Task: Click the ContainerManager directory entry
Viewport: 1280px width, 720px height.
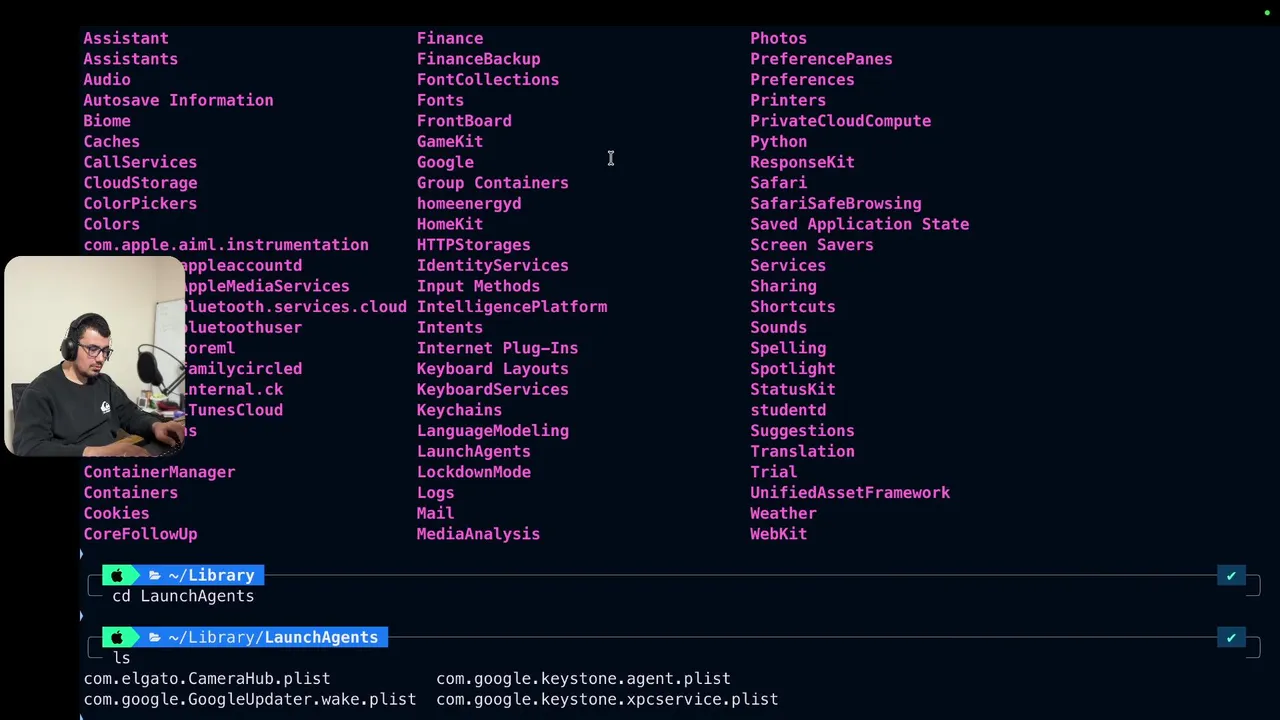Action: 159,472
